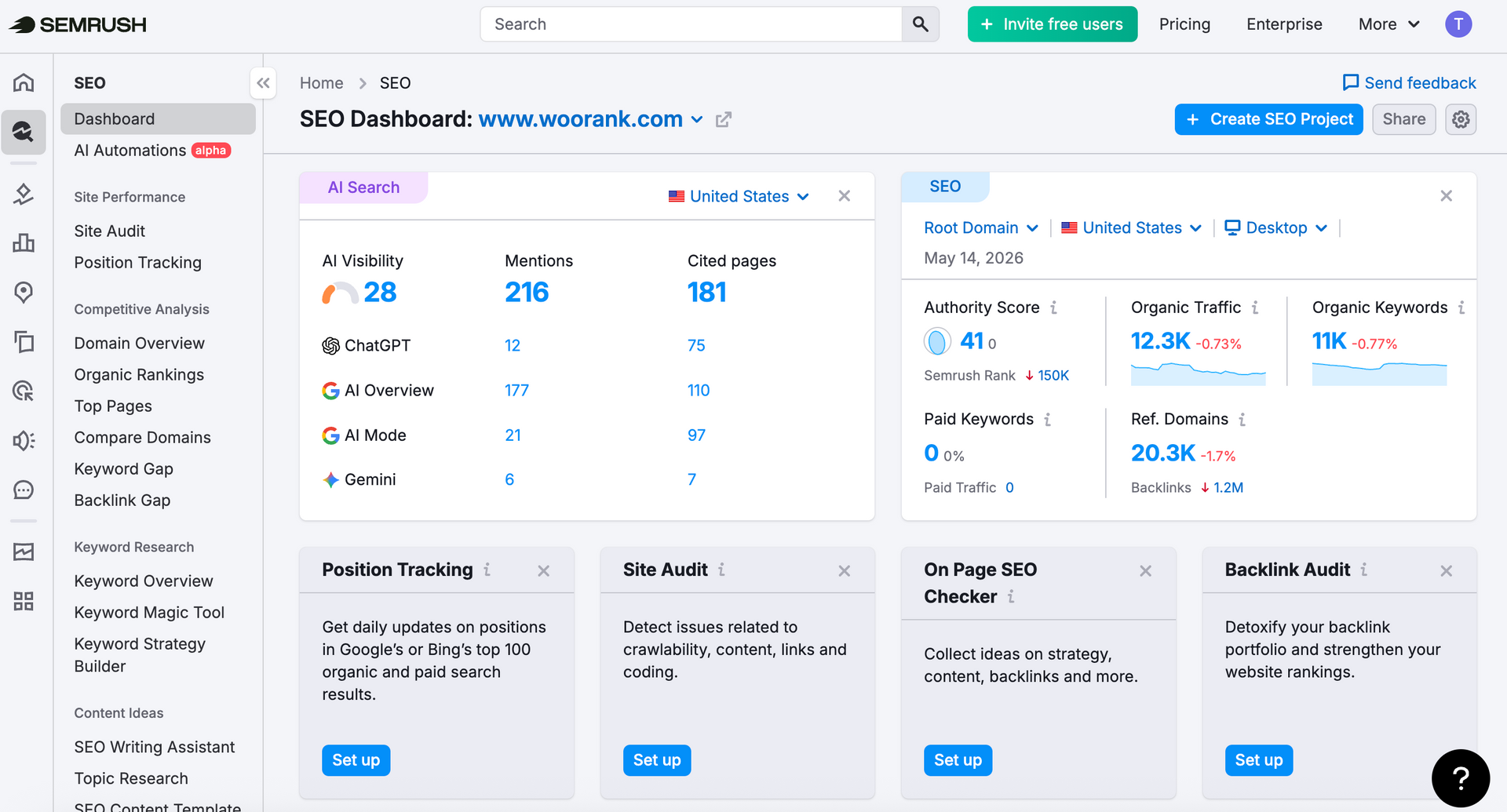Show Backlink Audit info icon

(1363, 570)
